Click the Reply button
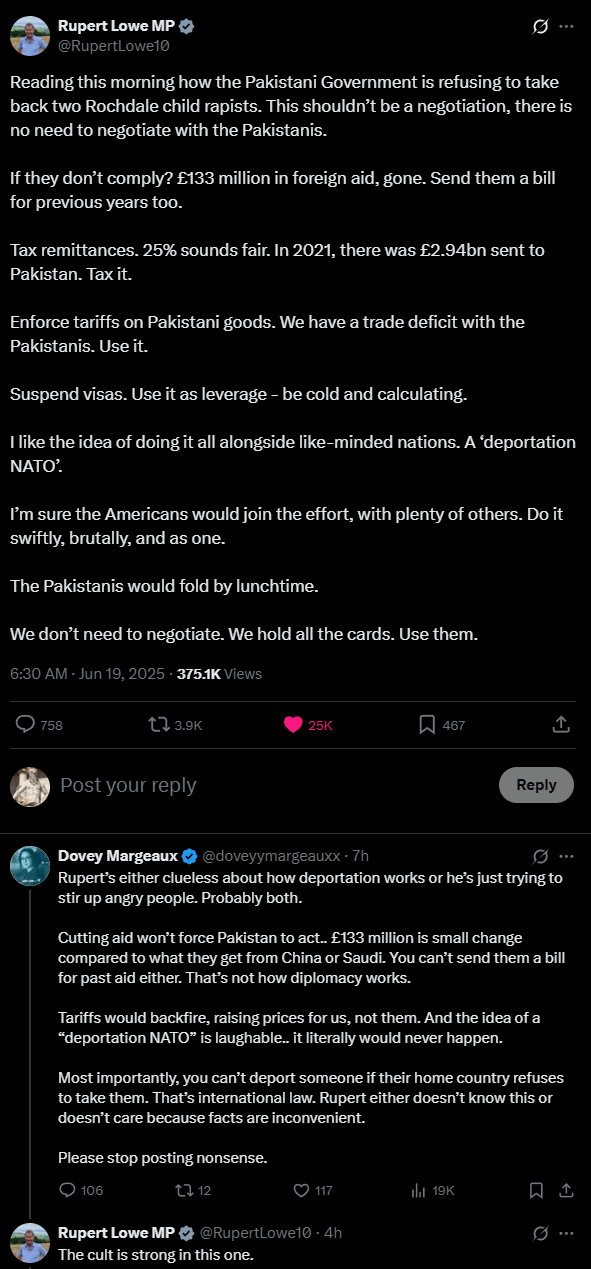The height and width of the screenshot is (1269, 591). [536, 785]
